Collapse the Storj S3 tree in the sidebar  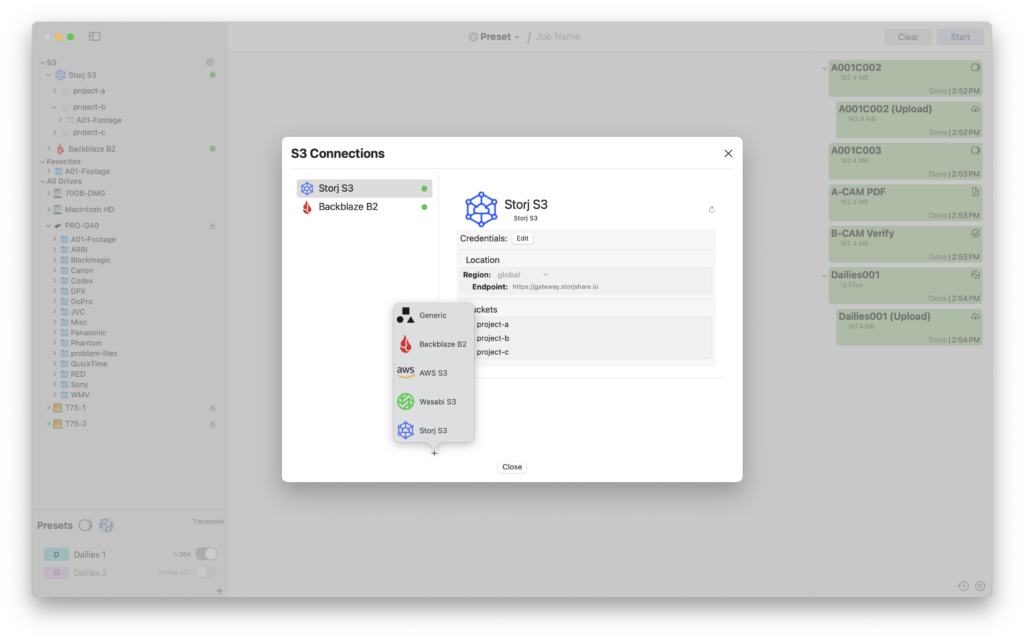(x=48, y=75)
